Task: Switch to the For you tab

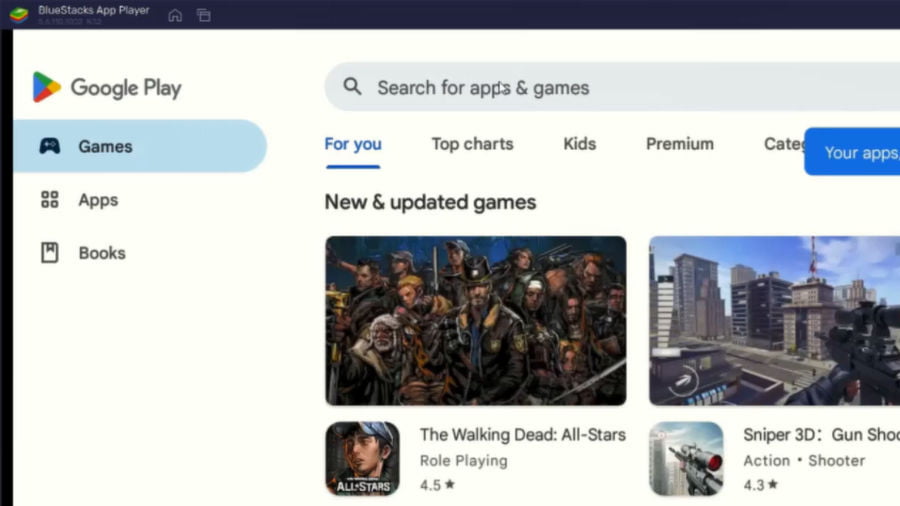Action: [x=353, y=144]
